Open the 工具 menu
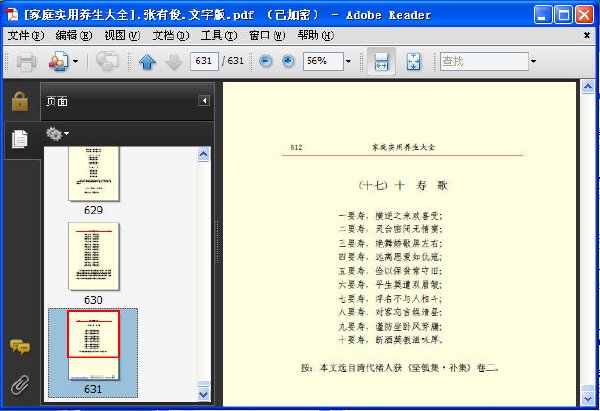The height and width of the screenshot is (411, 600). coord(218,36)
